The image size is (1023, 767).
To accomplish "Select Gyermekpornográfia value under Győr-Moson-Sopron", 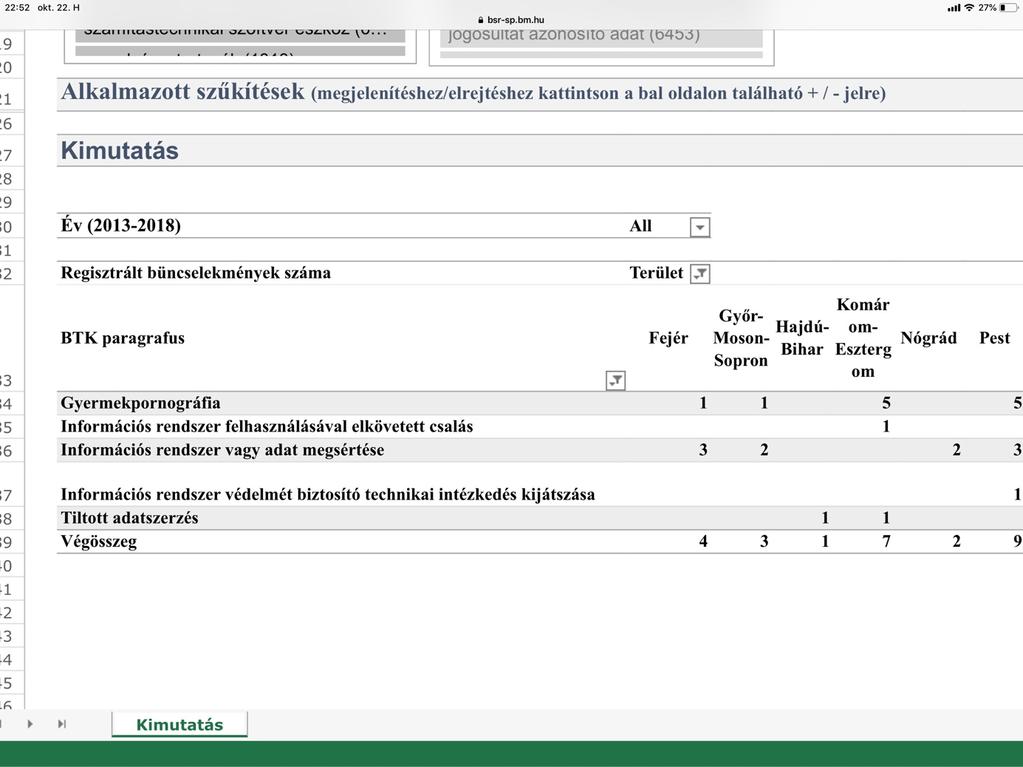I will click(x=764, y=403).
